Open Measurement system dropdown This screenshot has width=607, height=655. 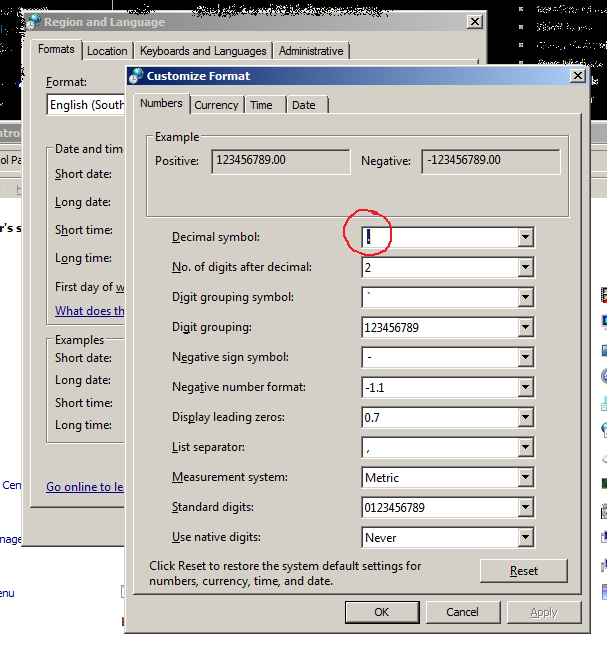525,478
